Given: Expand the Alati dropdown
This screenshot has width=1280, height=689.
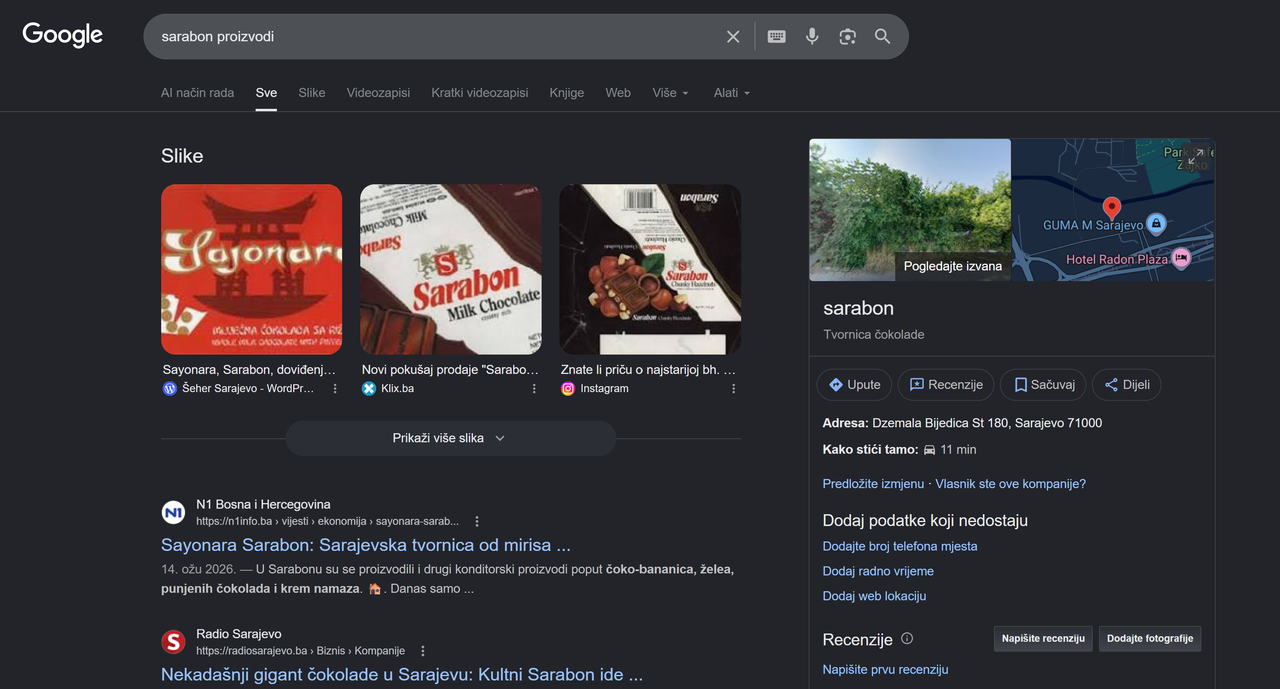Looking at the screenshot, I should (x=732, y=92).
